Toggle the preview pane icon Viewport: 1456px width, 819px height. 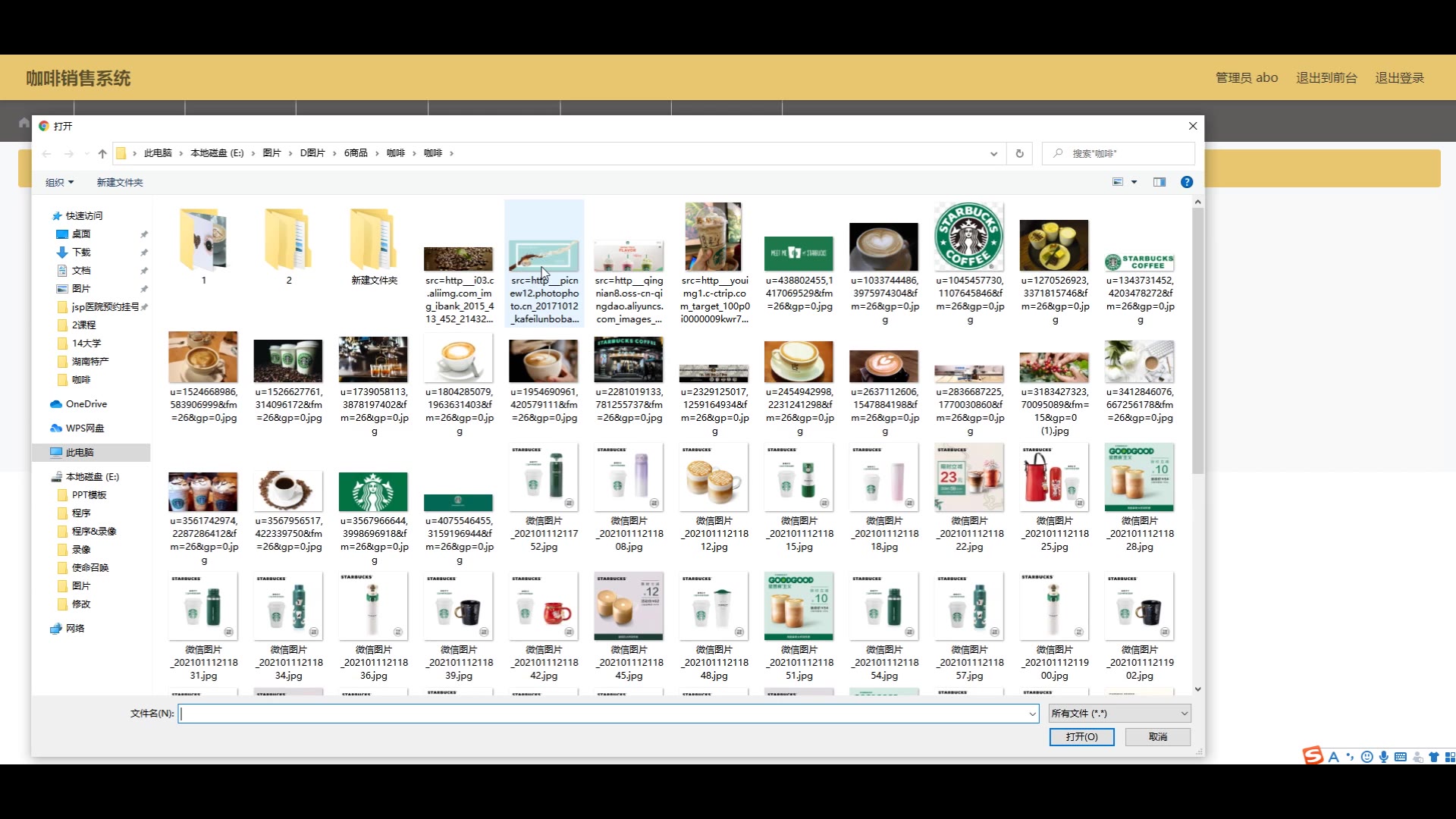tap(1159, 182)
